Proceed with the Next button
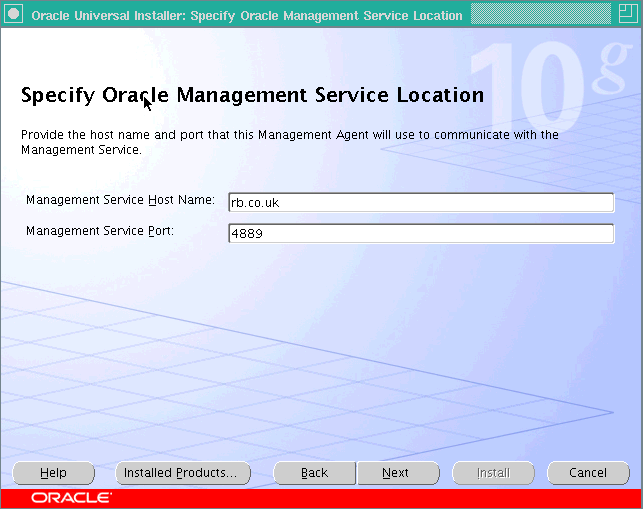The width and height of the screenshot is (643, 509). pyautogui.click(x=396, y=473)
